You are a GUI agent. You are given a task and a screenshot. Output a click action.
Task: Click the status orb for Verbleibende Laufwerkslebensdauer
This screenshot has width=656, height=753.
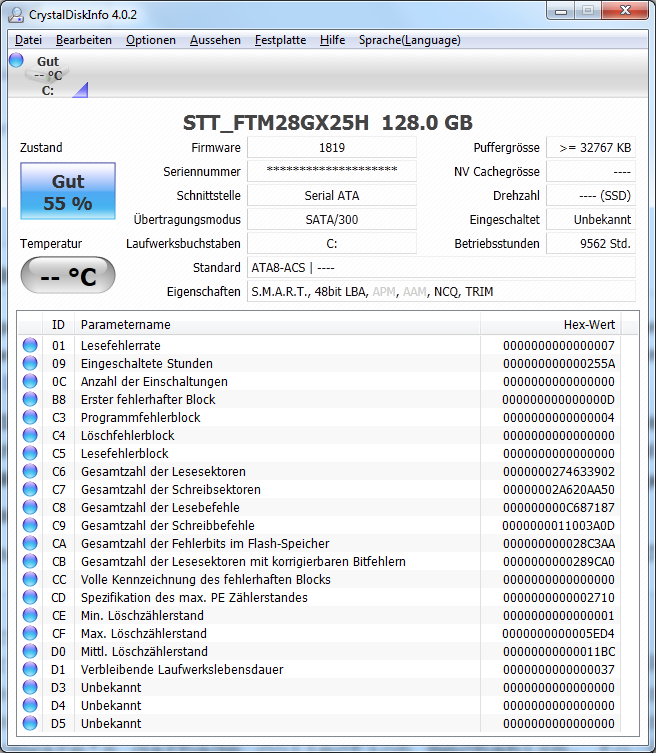[30, 669]
